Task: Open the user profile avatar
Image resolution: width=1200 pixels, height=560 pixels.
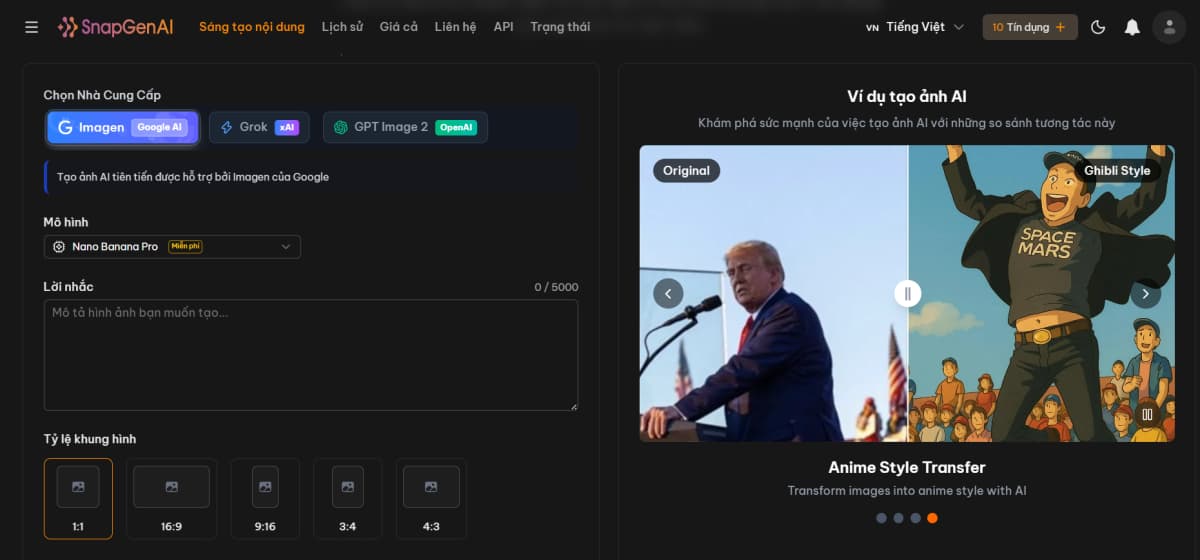Action: click(1169, 27)
